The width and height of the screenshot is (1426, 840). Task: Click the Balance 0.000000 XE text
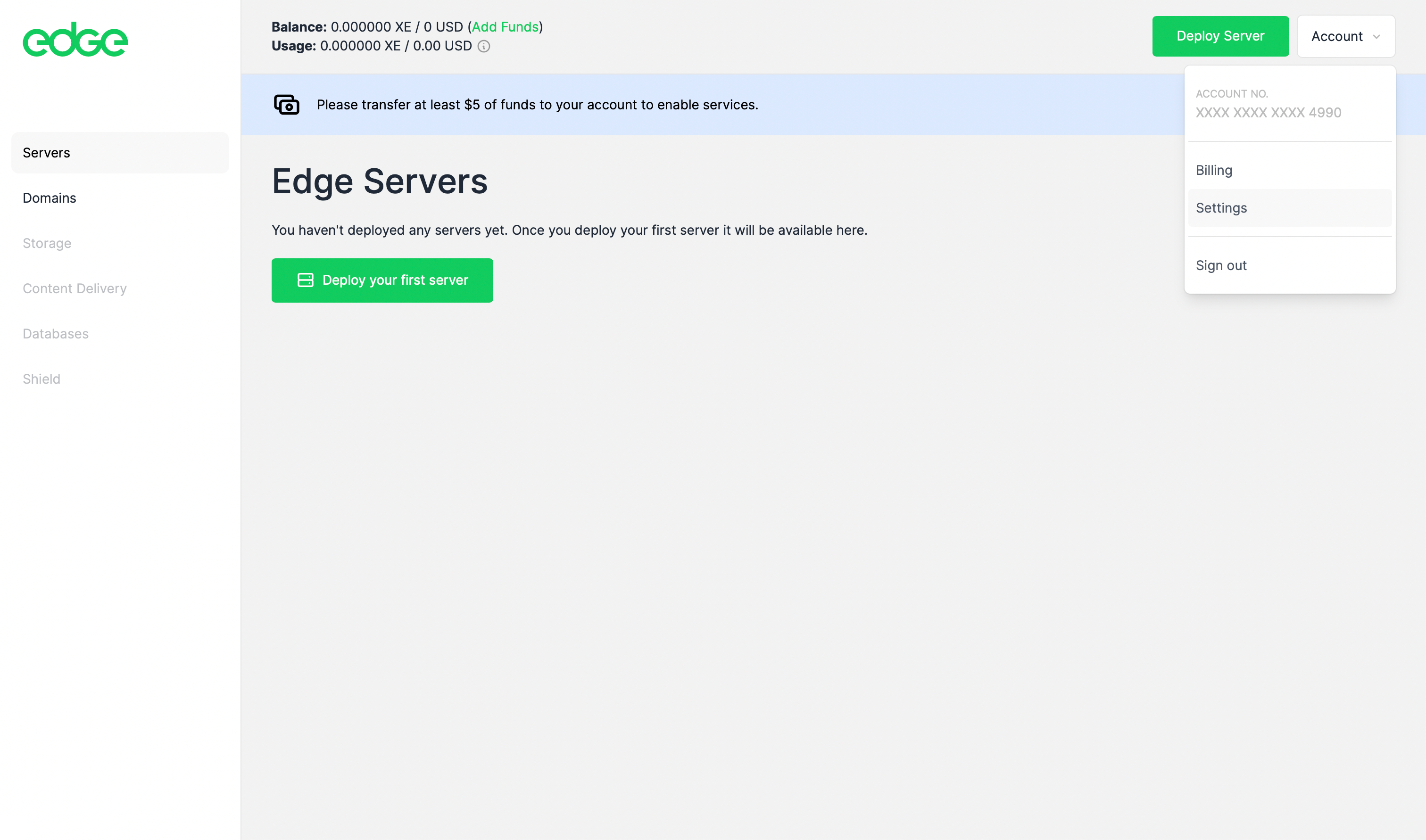click(x=341, y=27)
